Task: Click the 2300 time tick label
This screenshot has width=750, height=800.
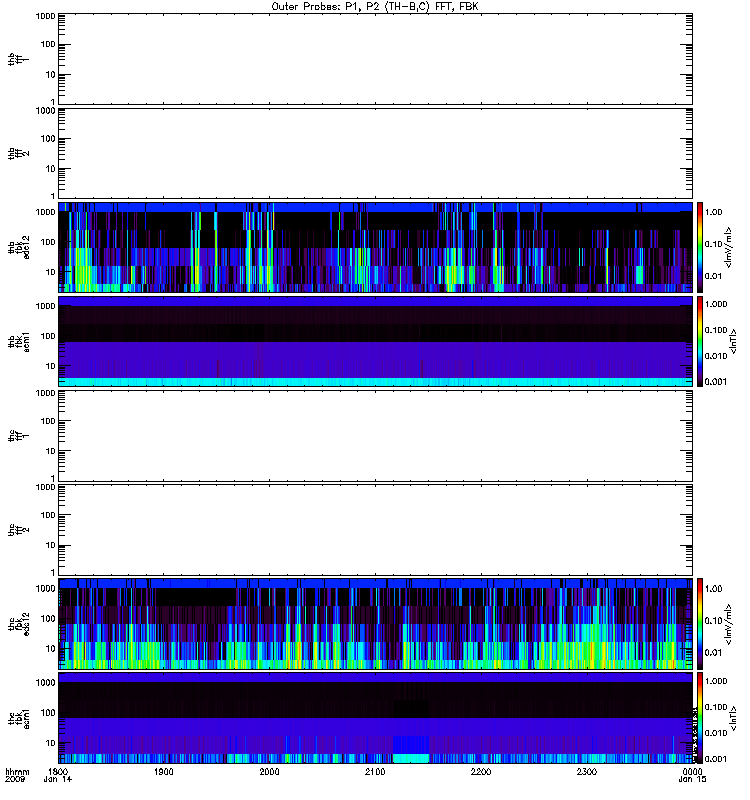Action: [x=587, y=771]
